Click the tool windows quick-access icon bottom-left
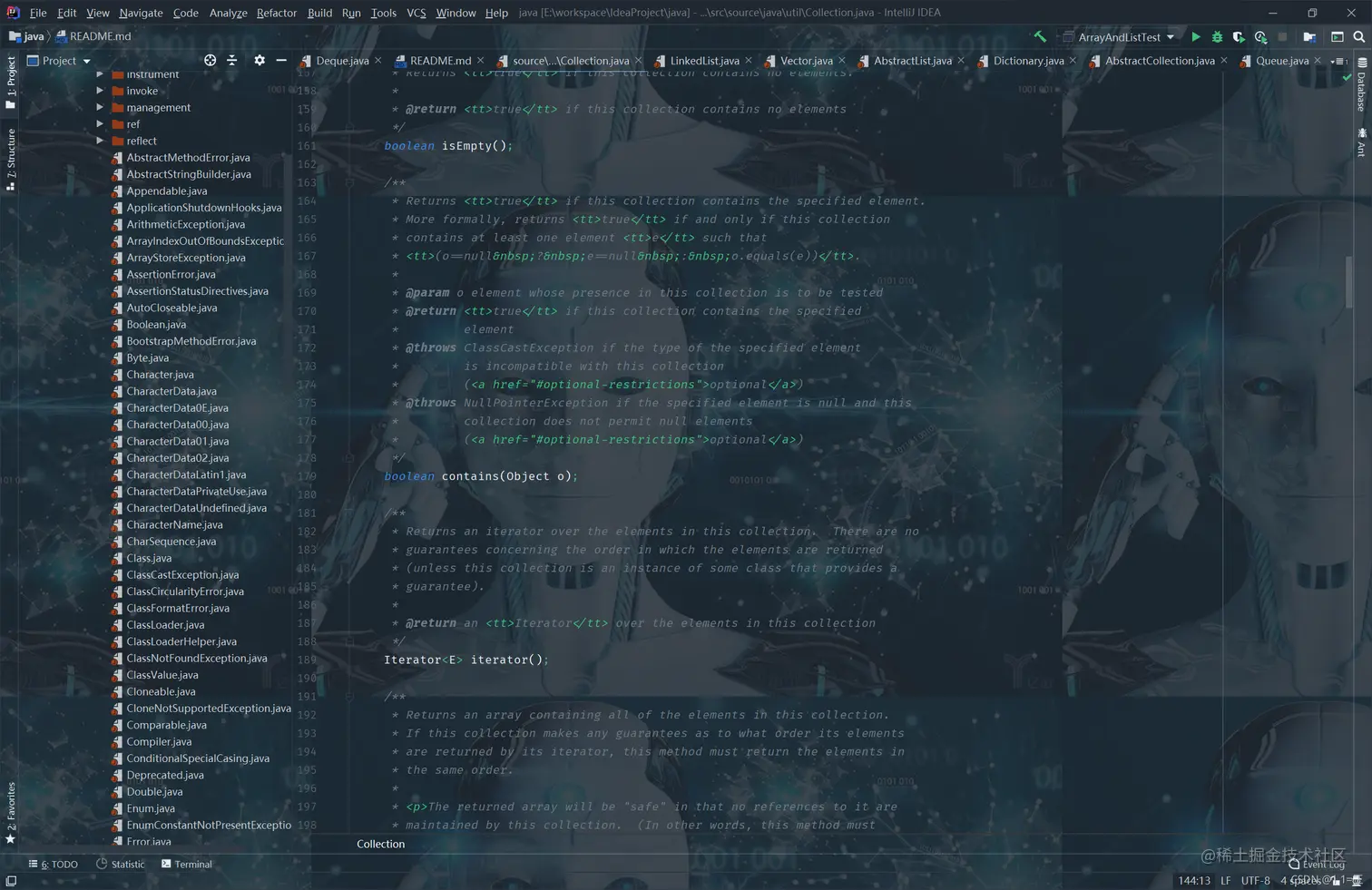This screenshot has height=890, width=1372. [x=11, y=881]
